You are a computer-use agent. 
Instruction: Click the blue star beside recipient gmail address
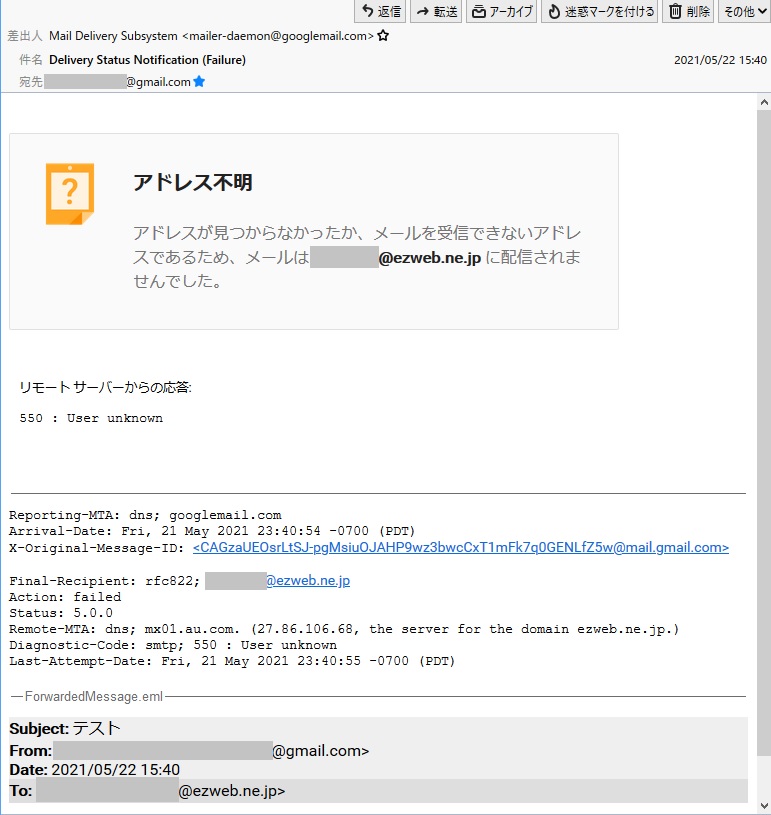coord(199,82)
